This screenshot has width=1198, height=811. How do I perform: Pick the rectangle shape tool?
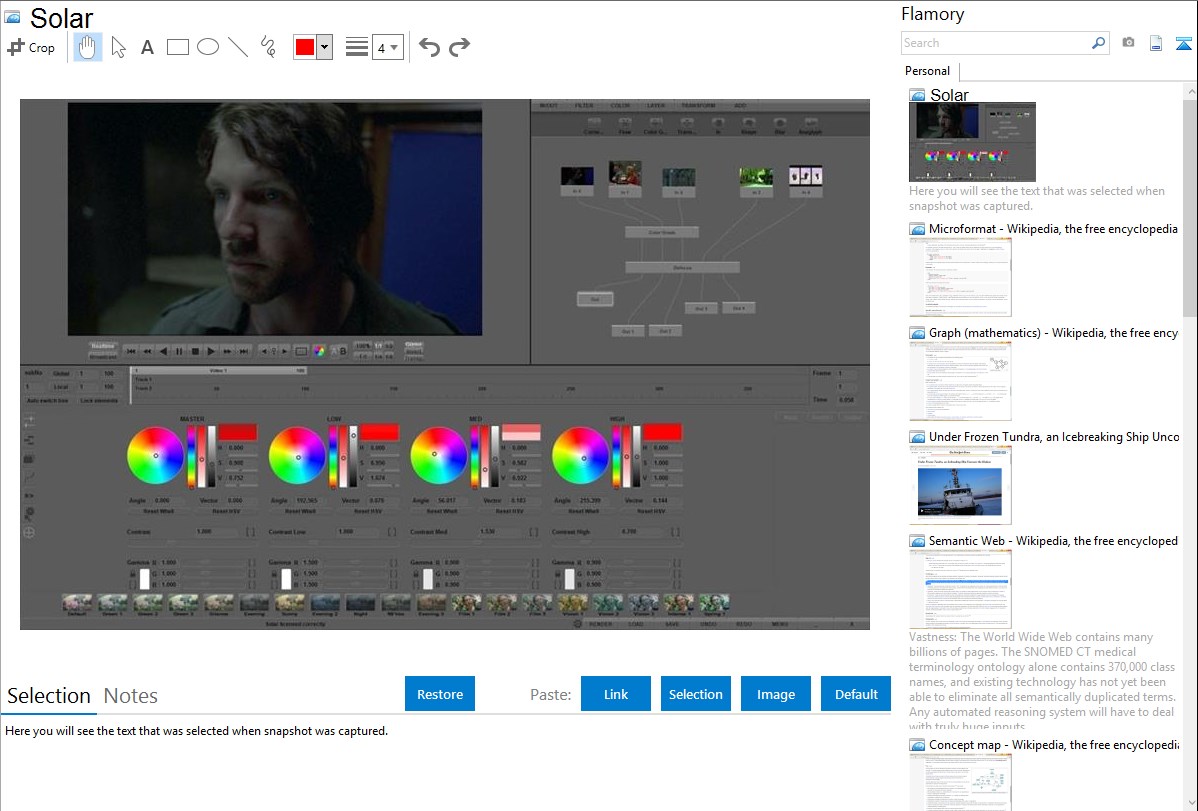coord(178,47)
